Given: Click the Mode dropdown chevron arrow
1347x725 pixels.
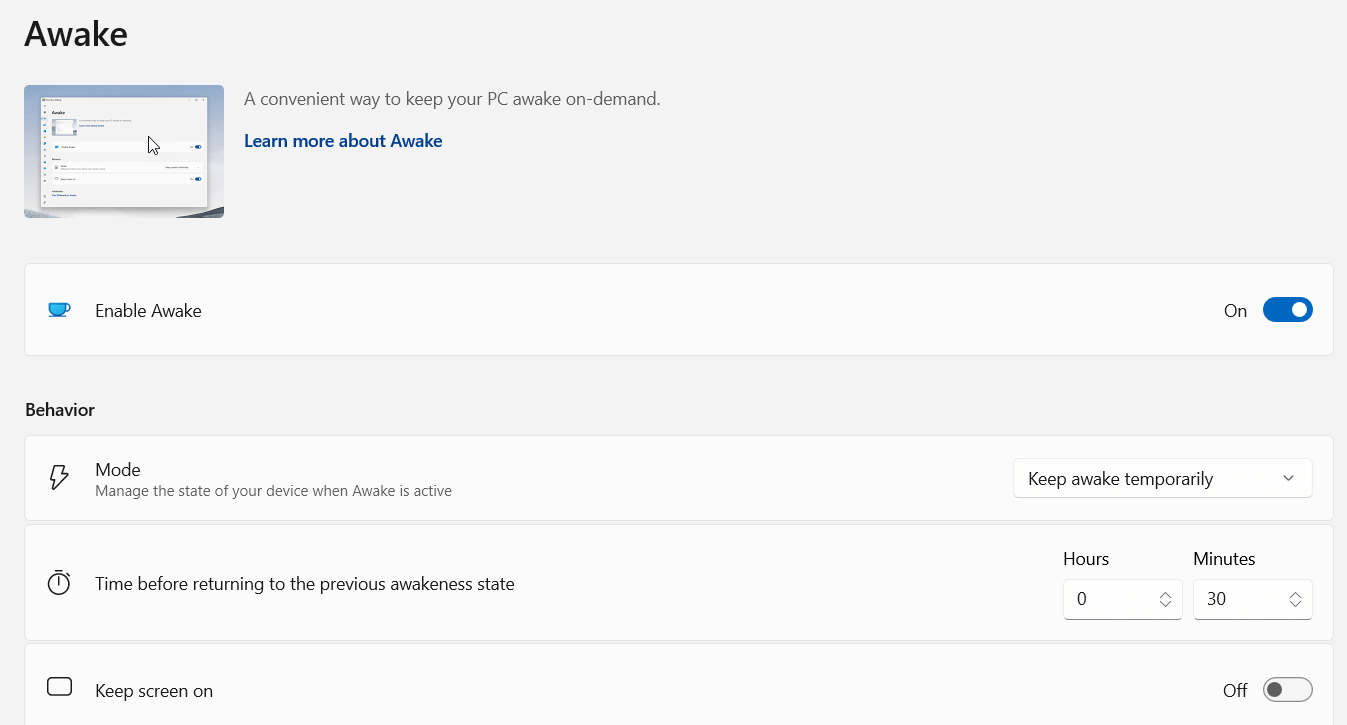Looking at the screenshot, I should (1288, 478).
